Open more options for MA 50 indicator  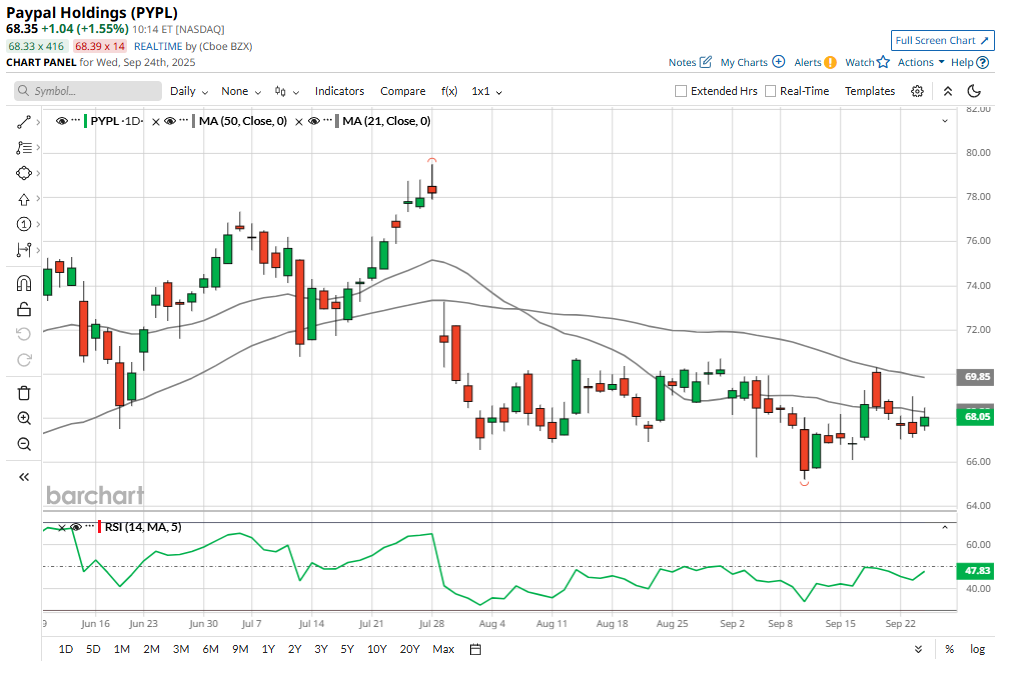[184, 121]
